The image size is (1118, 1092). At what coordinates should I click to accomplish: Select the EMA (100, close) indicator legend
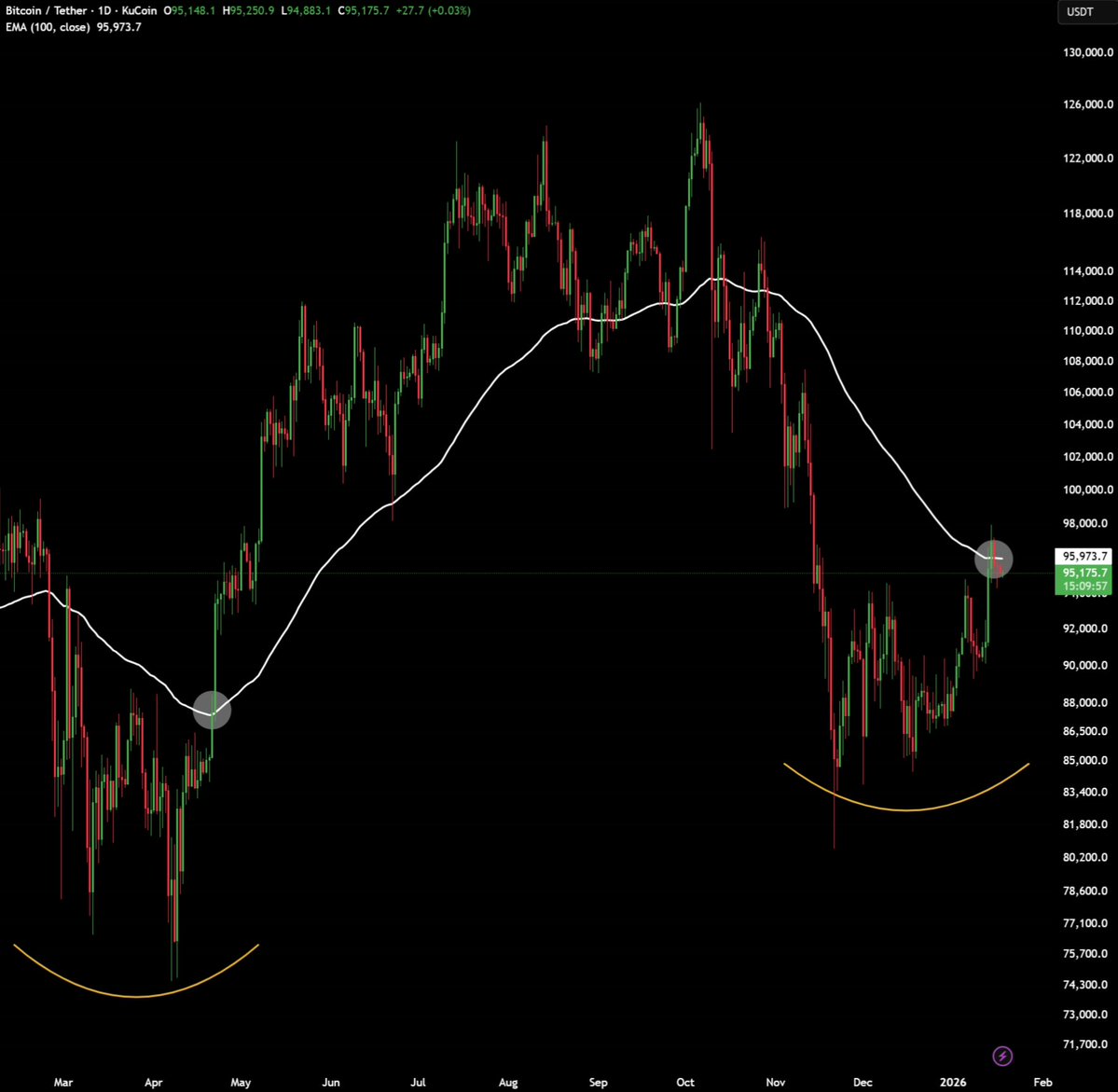[48, 27]
